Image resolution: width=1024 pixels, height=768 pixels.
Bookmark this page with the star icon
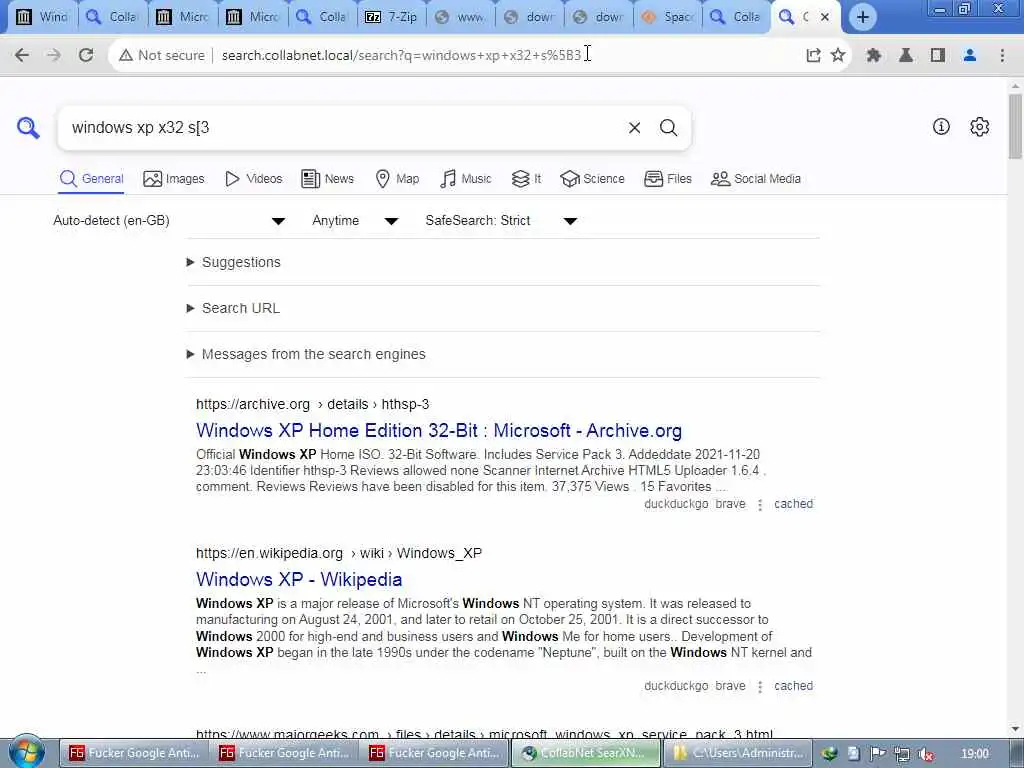pyautogui.click(x=838, y=56)
